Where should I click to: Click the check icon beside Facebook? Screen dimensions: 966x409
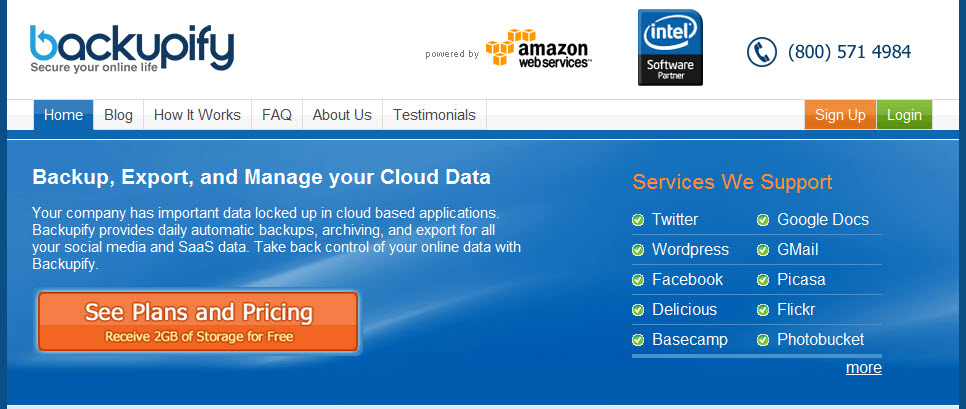pos(638,280)
